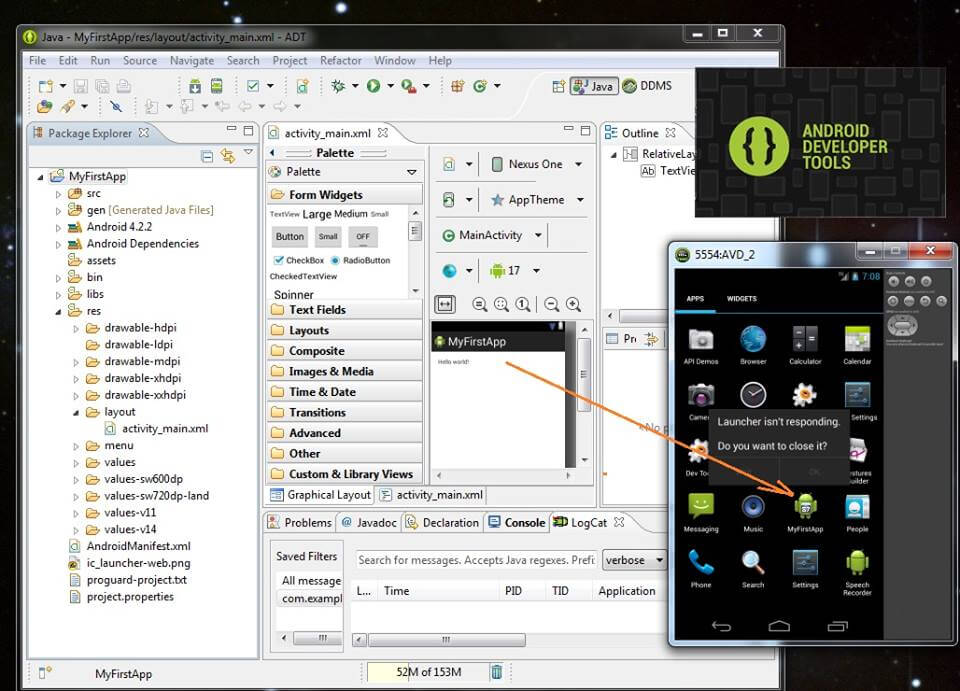The height and width of the screenshot is (691, 960).
Task: Click the OFF toggle button widget in palette
Action: (363, 237)
